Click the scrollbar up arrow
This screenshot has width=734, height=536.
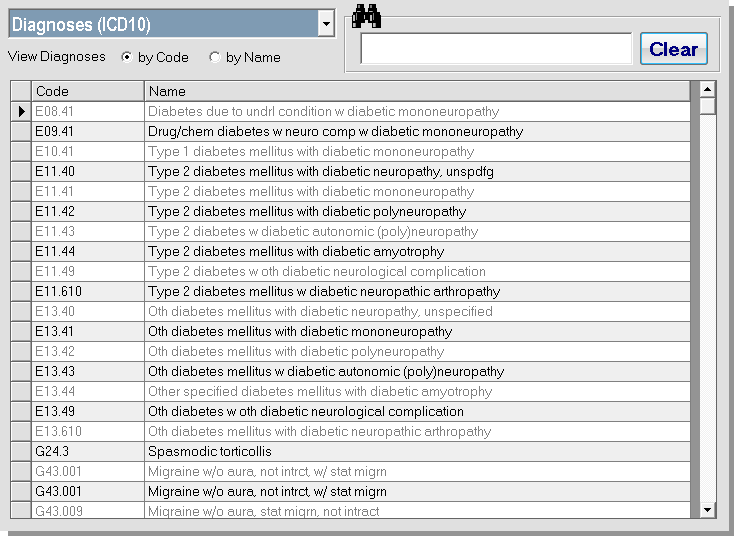pos(707,89)
